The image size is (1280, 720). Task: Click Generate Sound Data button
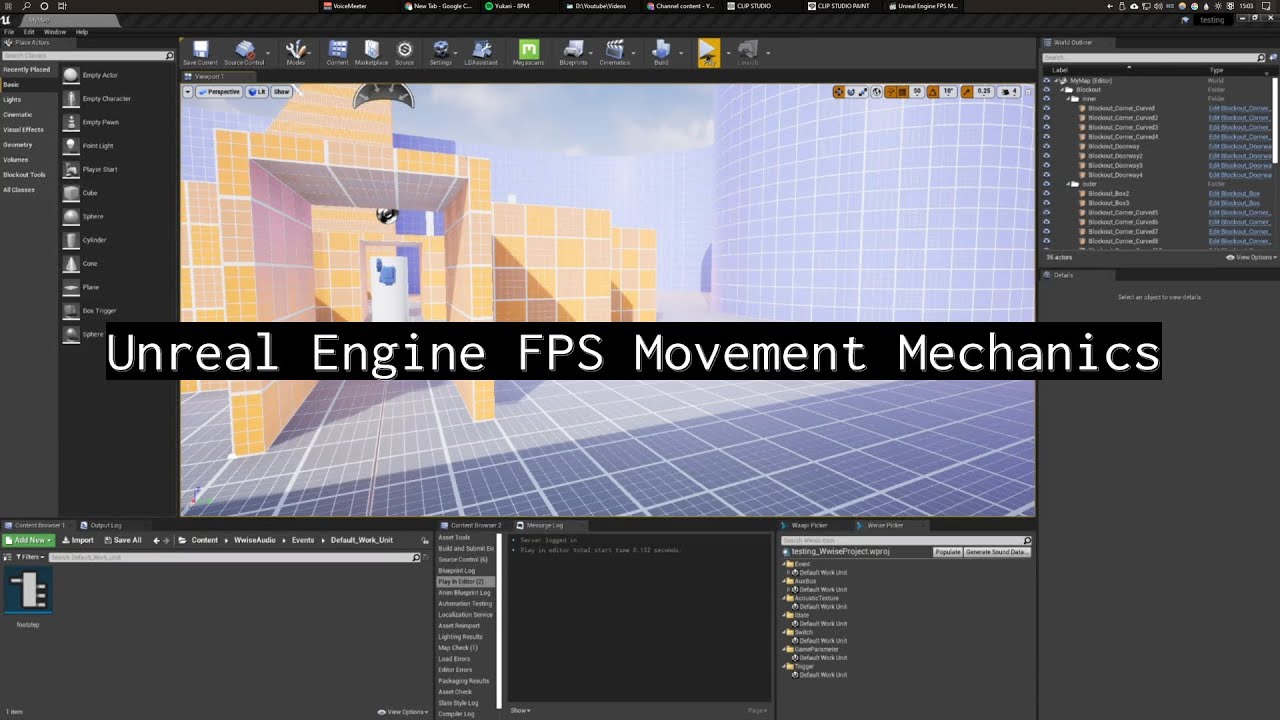coord(997,552)
